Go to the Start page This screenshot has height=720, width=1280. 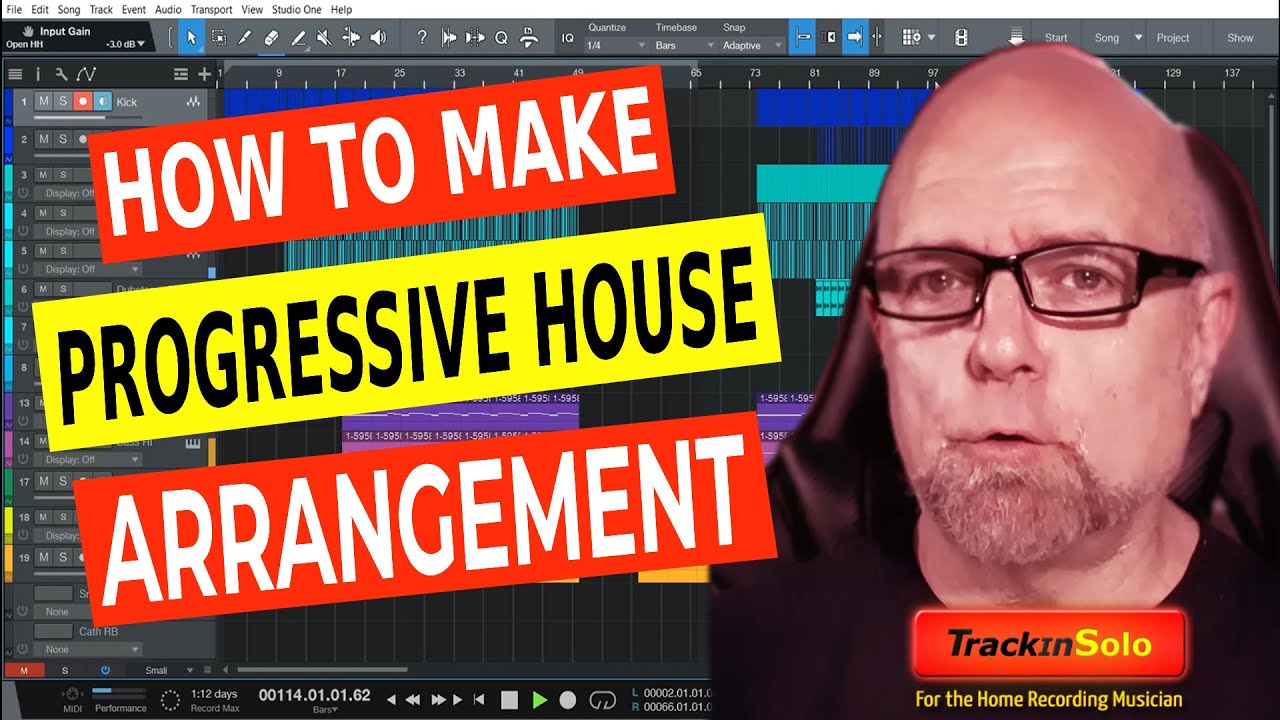tap(1056, 38)
